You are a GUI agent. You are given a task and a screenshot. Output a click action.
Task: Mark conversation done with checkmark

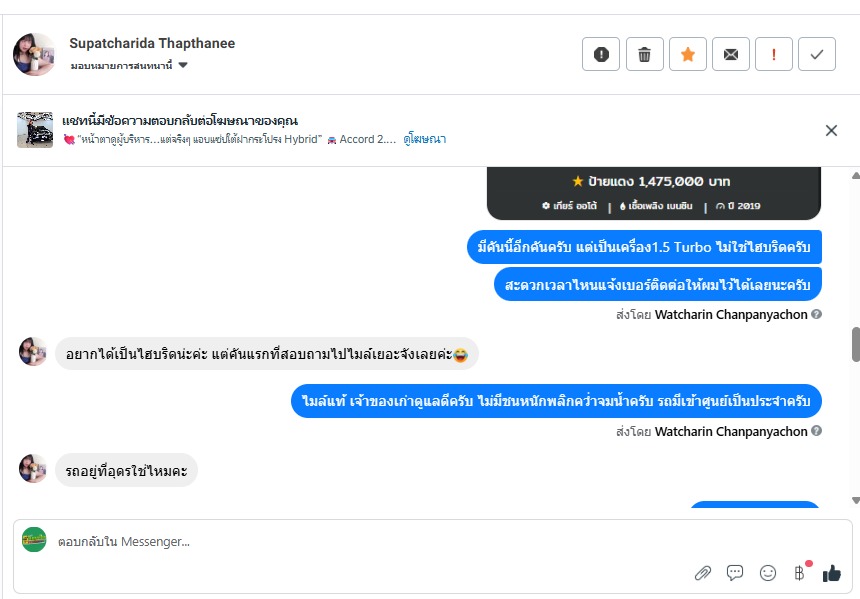click(x=817, y=54)
